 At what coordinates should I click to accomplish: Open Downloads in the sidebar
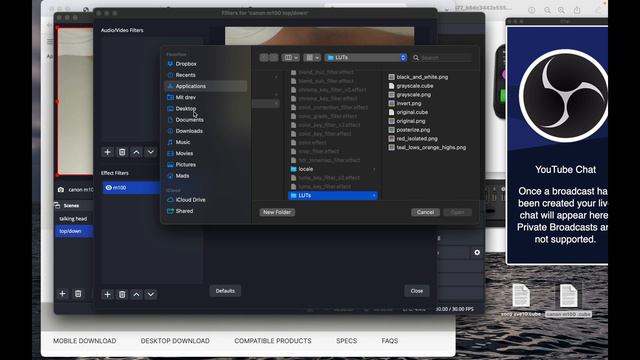click(189, 131)
